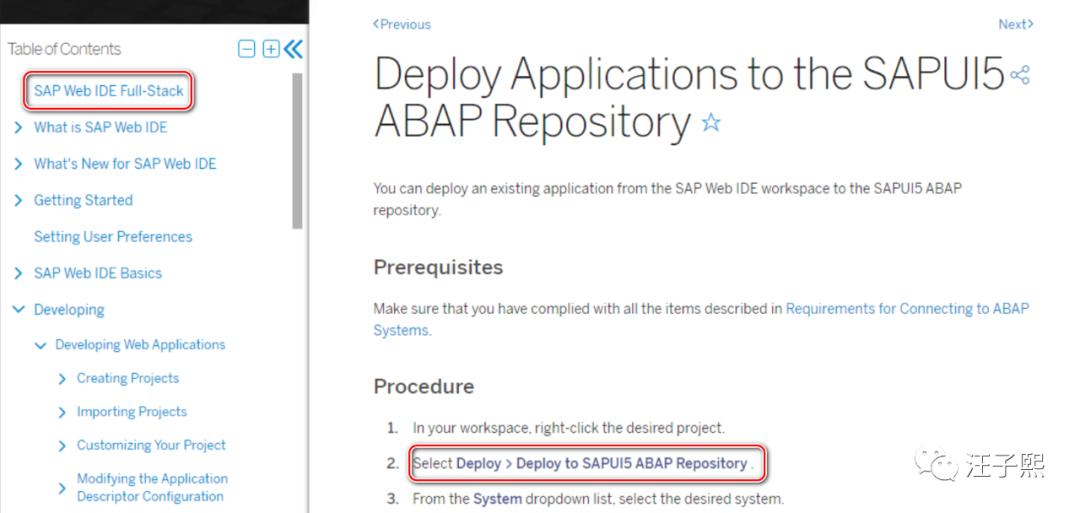Mark page as favorite with star
The width and height of the screenshot is (1080, 513).
click(x=711, y=123)
